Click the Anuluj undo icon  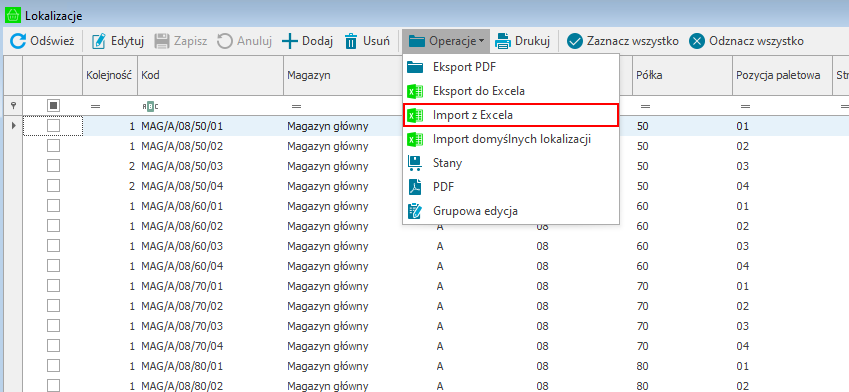coord(225,41)
